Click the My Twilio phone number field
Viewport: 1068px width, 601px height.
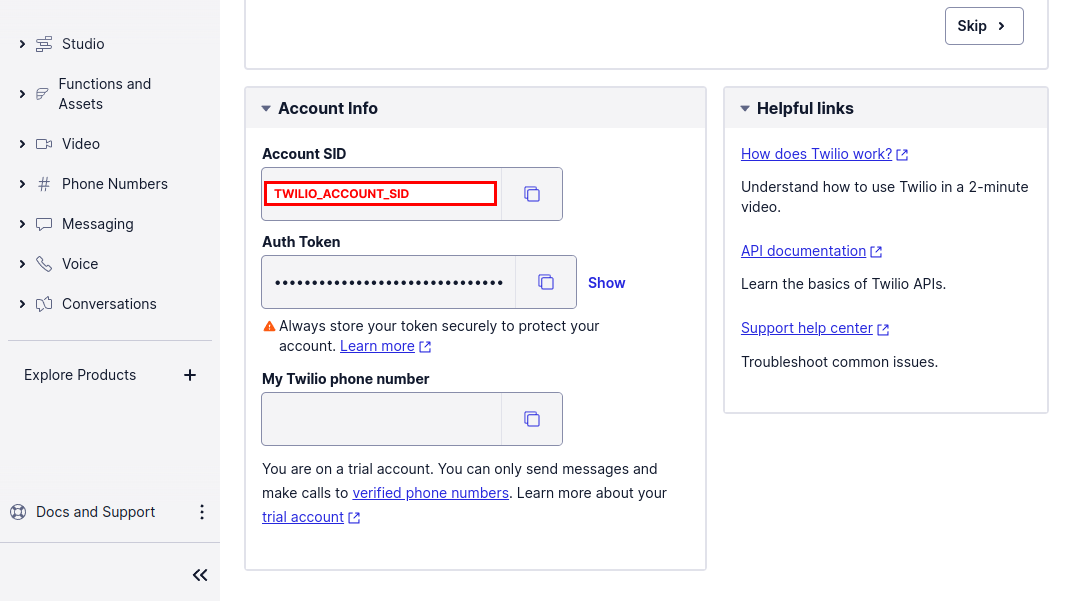381,419
